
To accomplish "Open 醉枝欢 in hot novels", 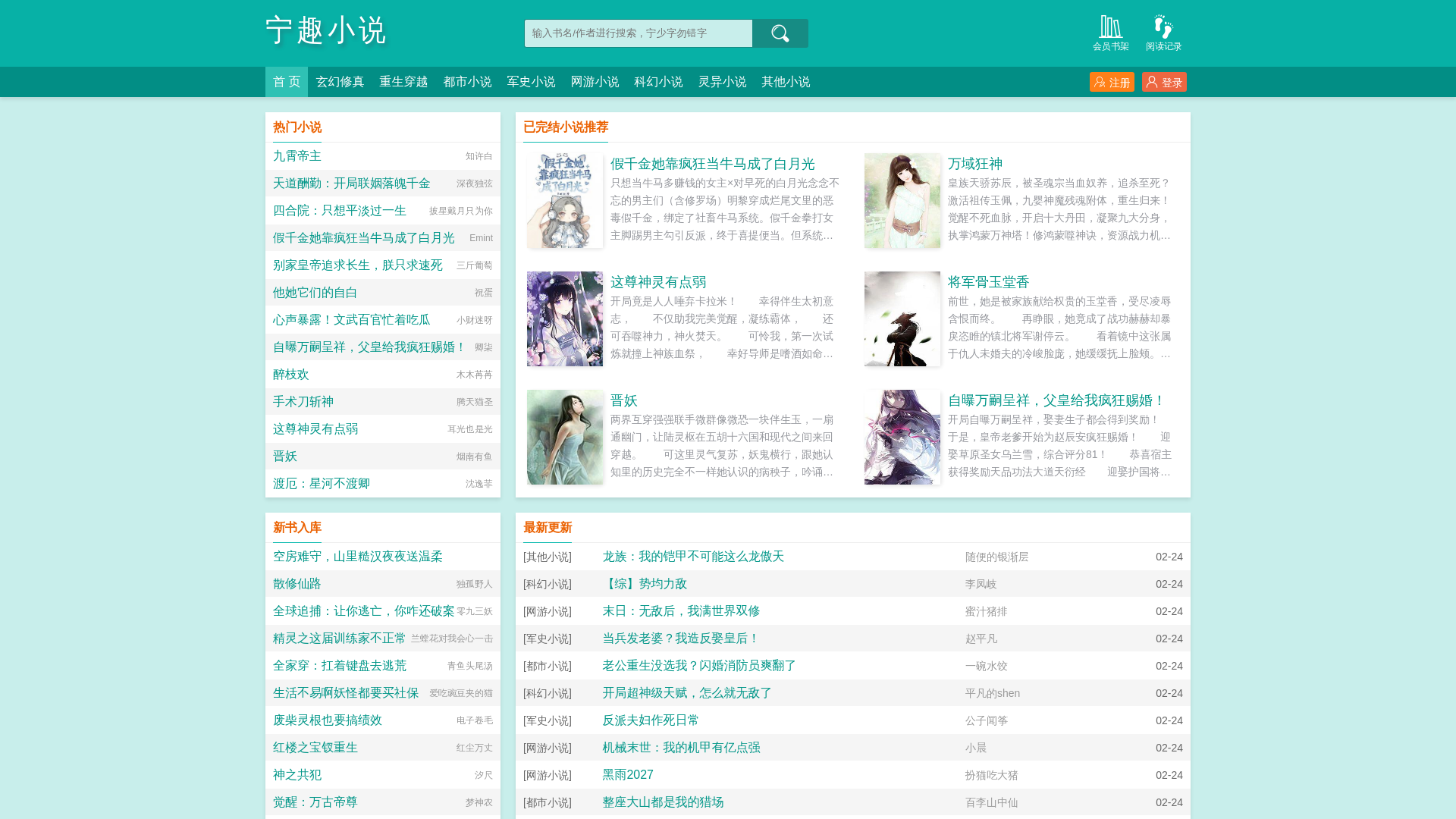I will [x=291, y=375].
